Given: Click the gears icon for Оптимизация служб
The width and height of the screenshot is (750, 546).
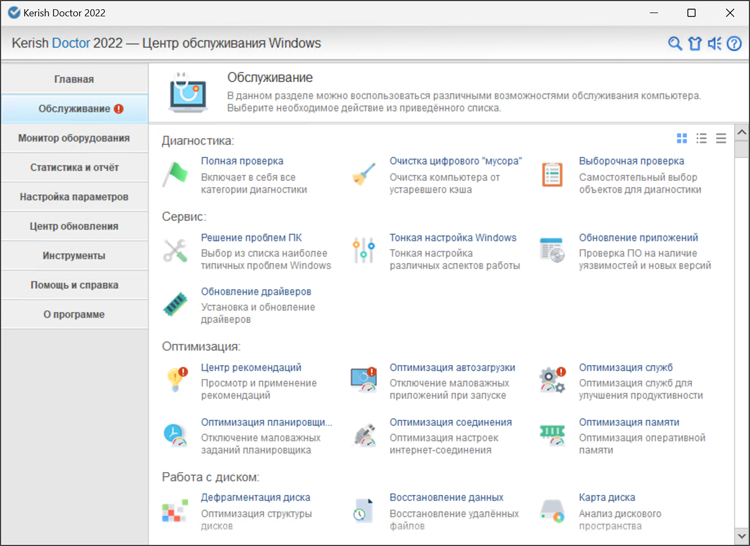Looking at the screenshot, I should 552,380.
